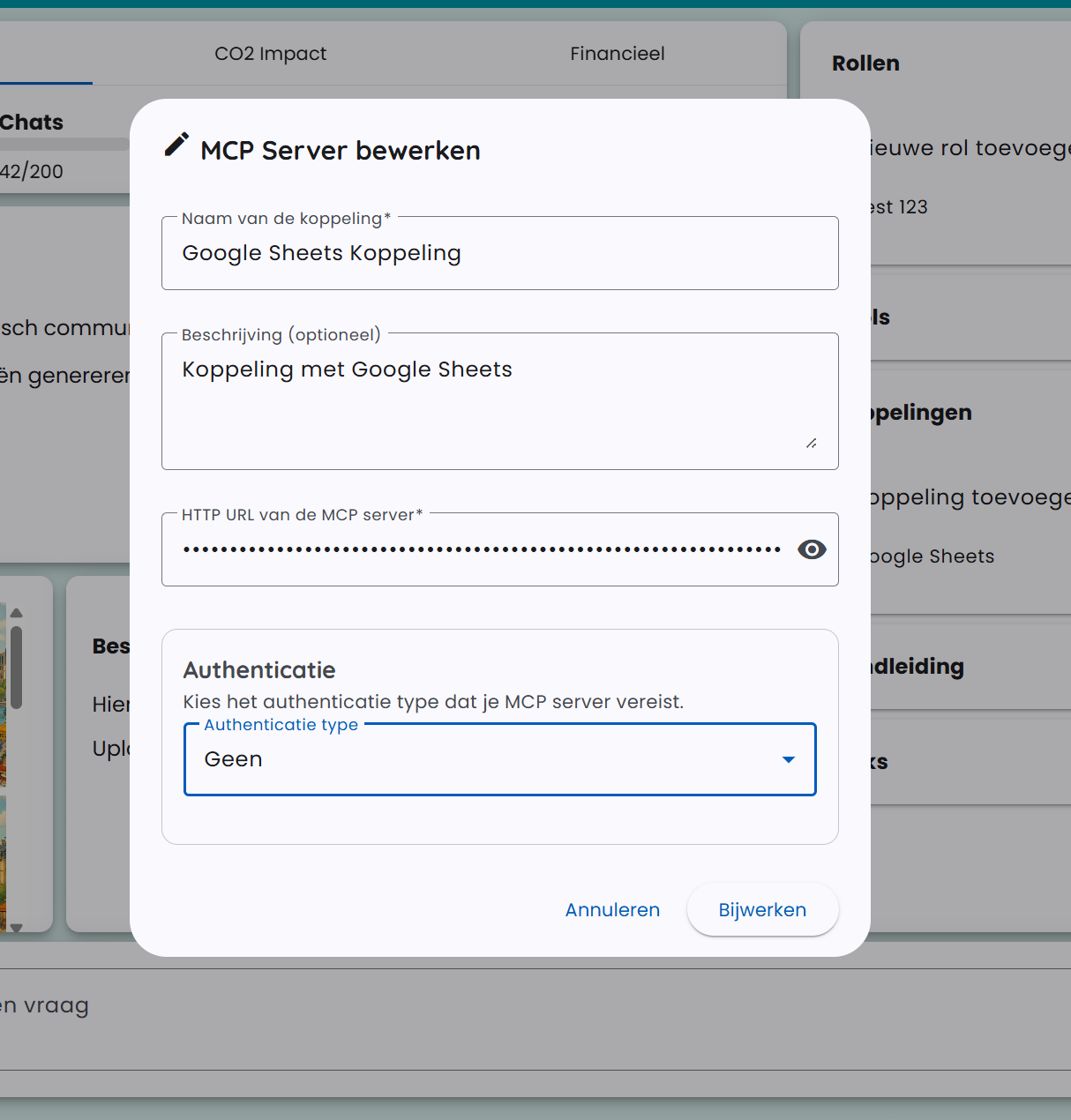Viewport: 1071px width, 1120px height.
Task: Reveal the hidden MCP server URL
Action: tap(812, 549)
